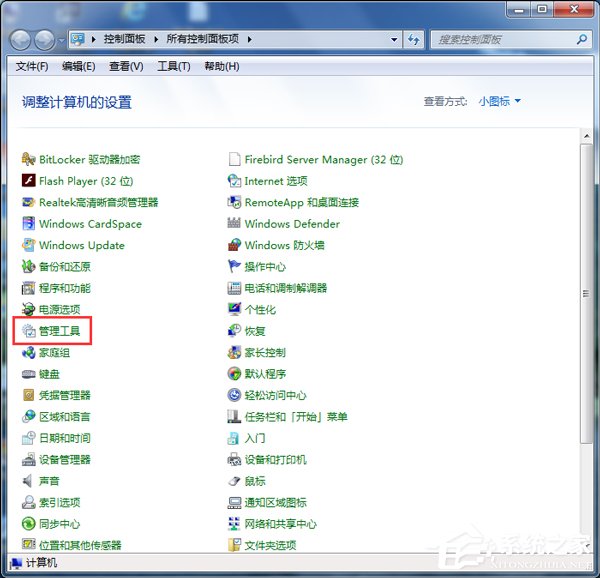This screenshot has height=578, width=600.
Task: Open the 查看(V) menu
Action: point(126,66)
